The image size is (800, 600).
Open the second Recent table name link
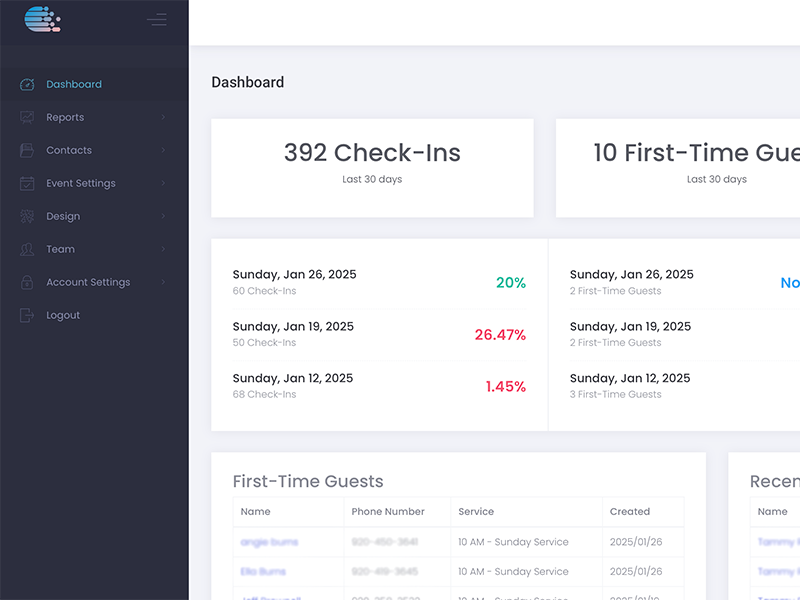779,571
